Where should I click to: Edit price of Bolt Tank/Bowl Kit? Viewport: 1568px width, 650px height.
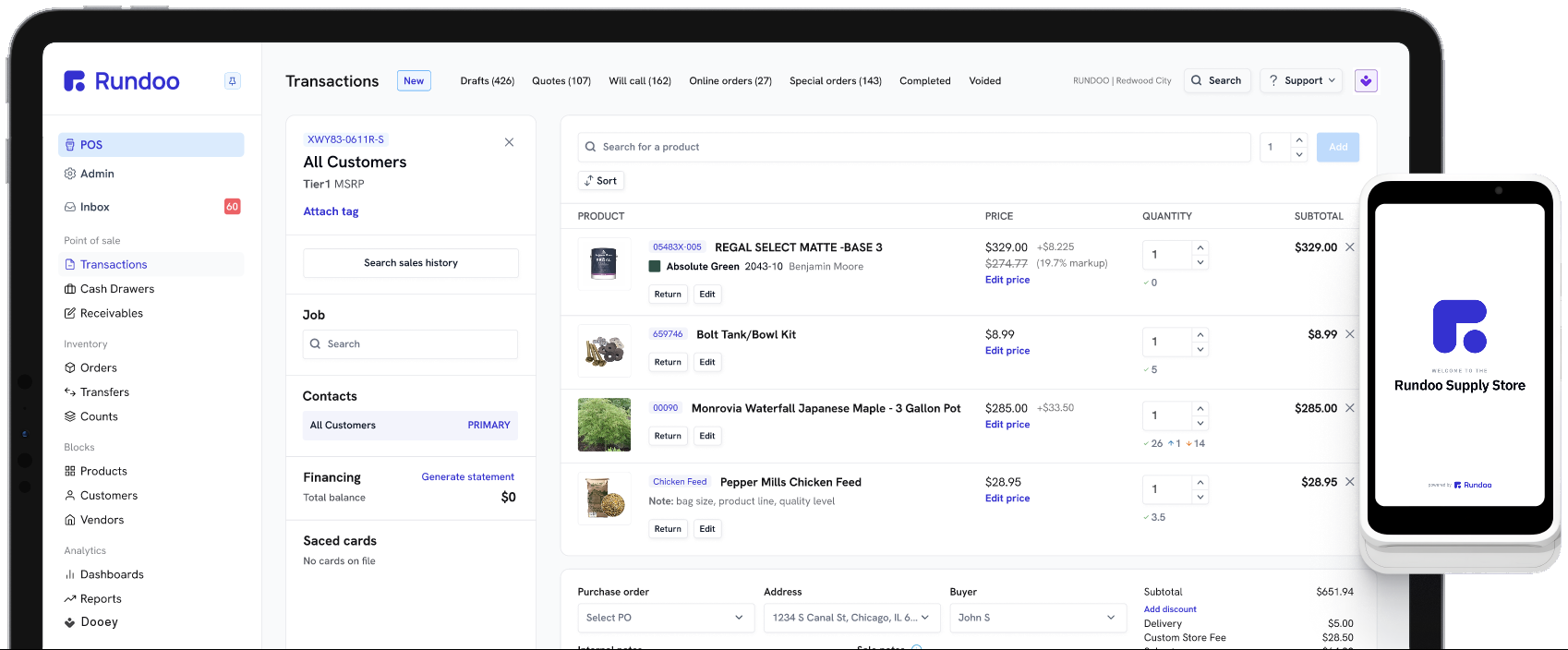1007,351
